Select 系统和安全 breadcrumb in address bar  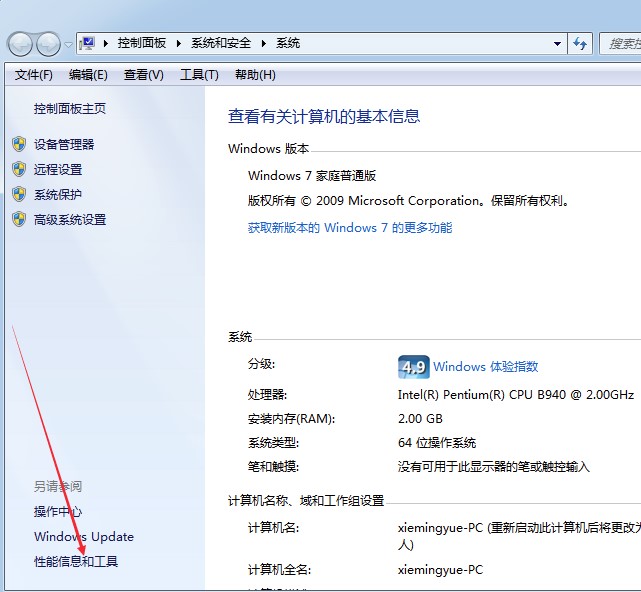click(x=221, y=43)
